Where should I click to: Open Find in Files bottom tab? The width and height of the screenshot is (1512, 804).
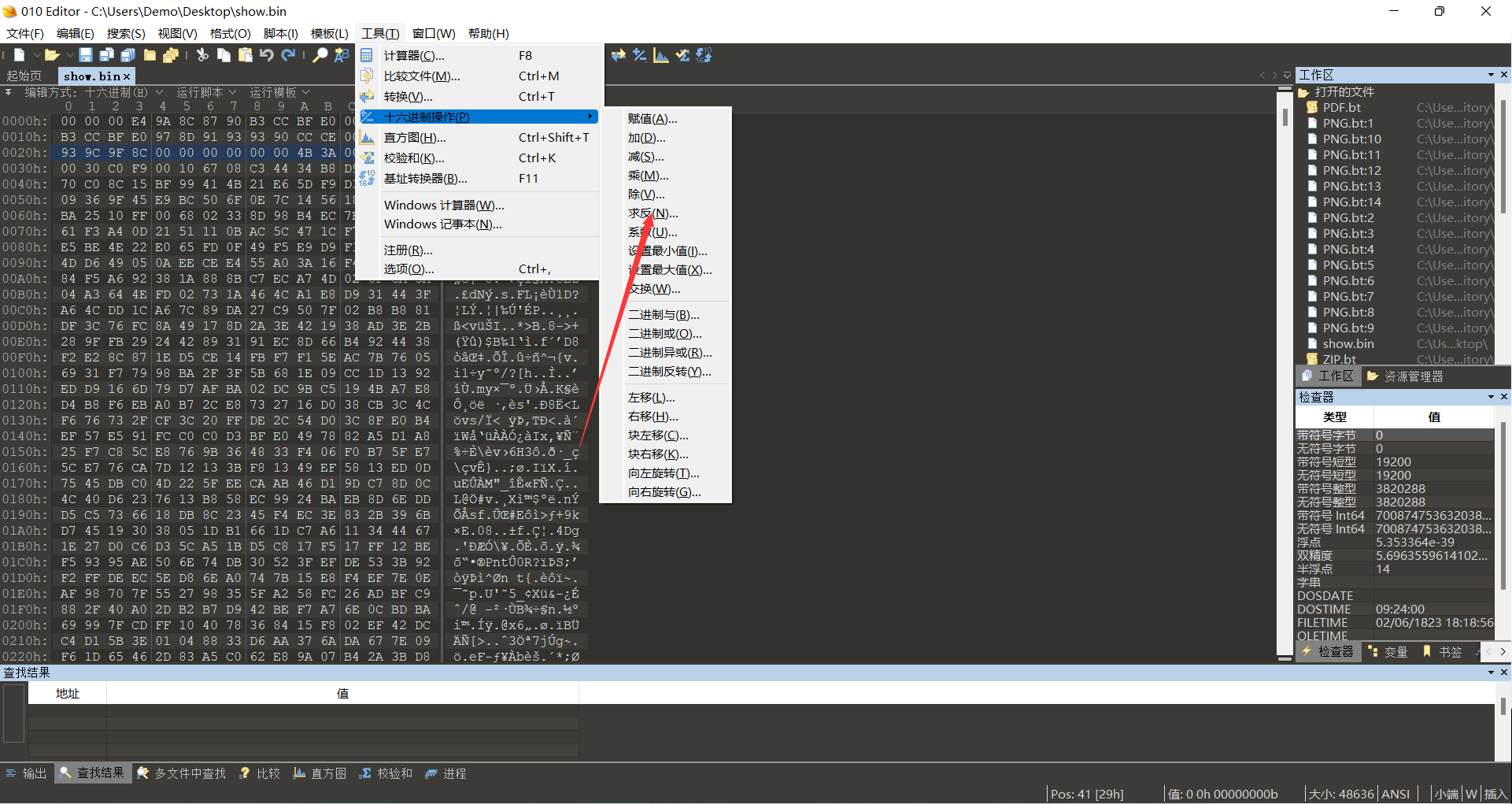(181, 773)
